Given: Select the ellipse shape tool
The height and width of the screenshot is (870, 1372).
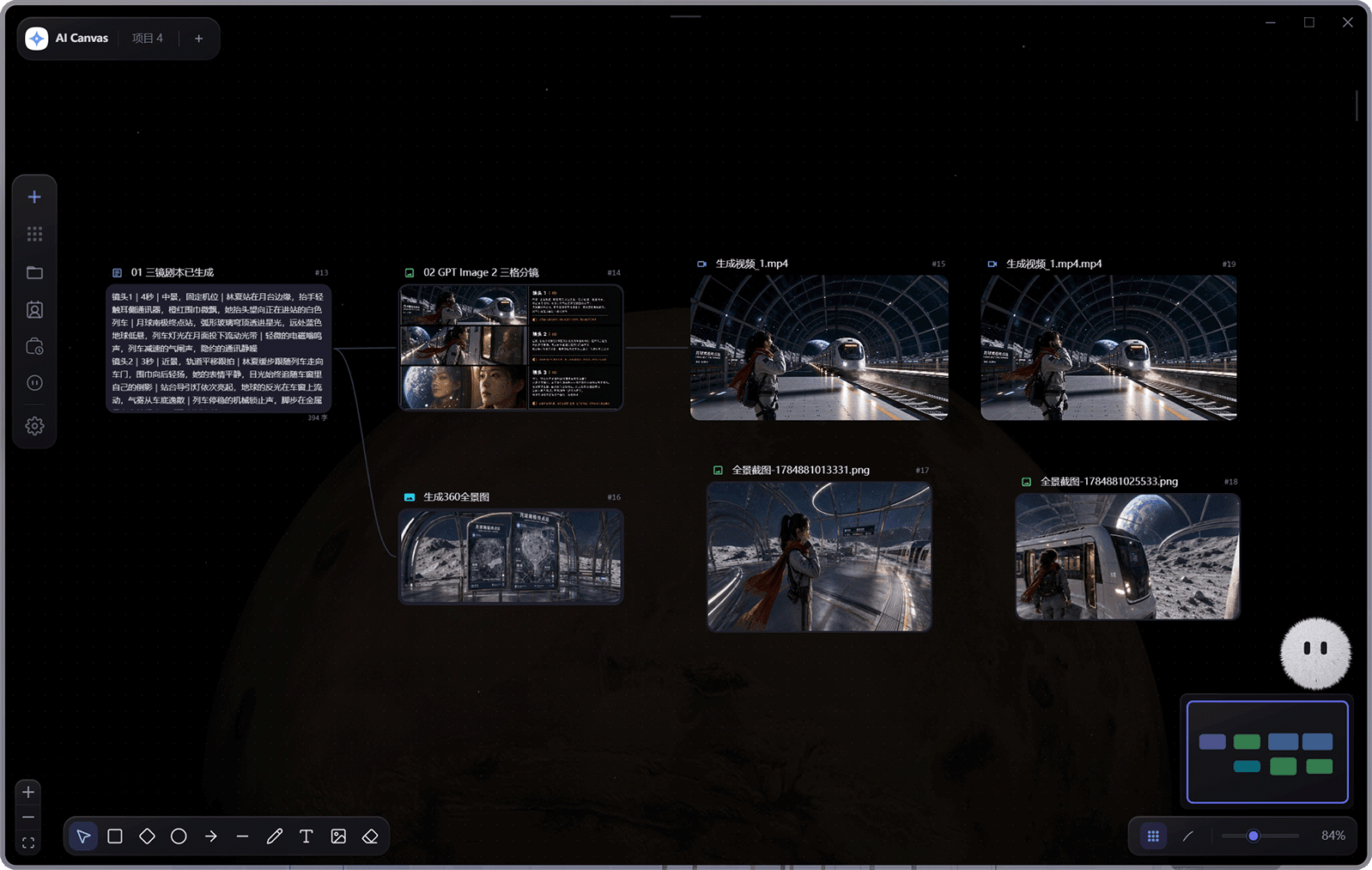Looking at the screenshot, I should coord(179,837).
